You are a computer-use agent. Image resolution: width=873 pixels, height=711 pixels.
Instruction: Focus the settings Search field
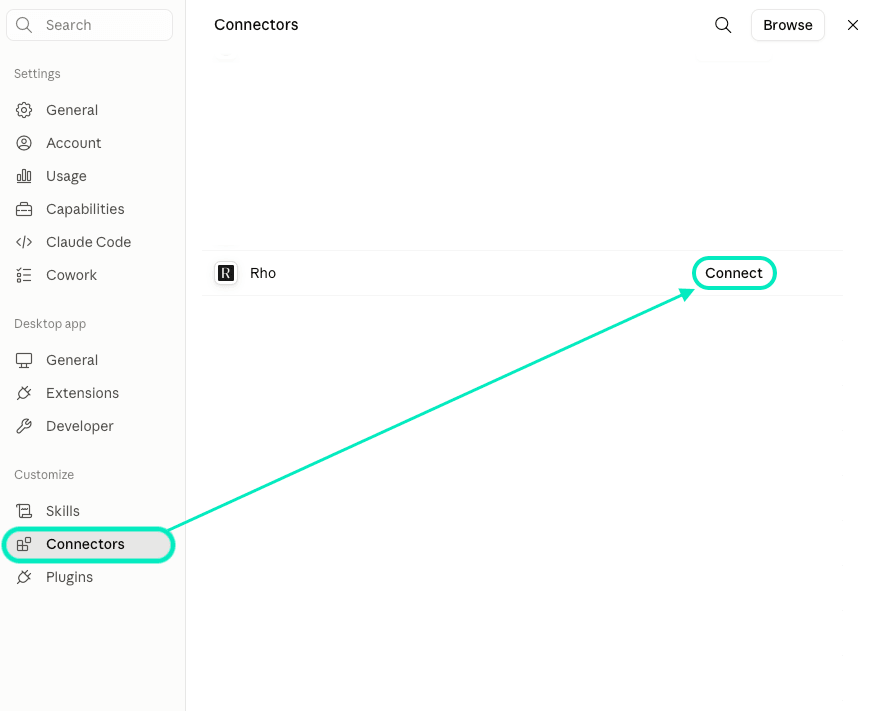pos(90,25)
